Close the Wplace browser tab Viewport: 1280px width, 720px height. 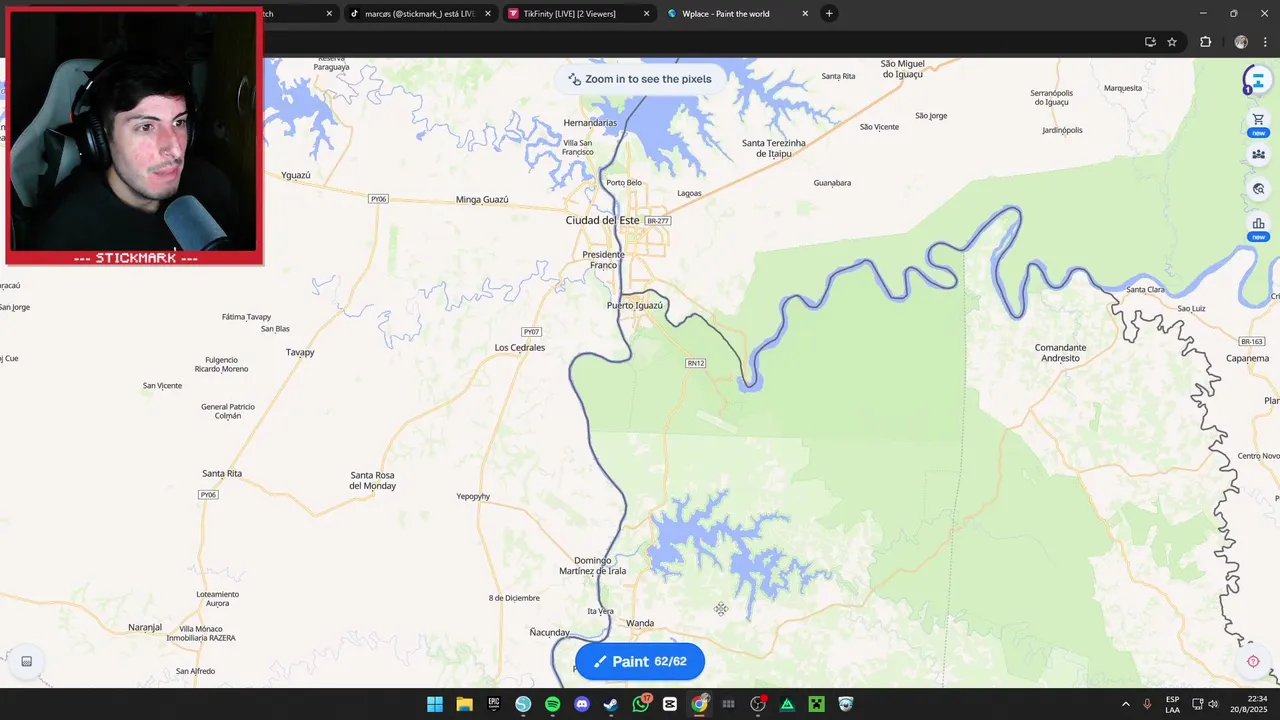click(x=805, y=14)
